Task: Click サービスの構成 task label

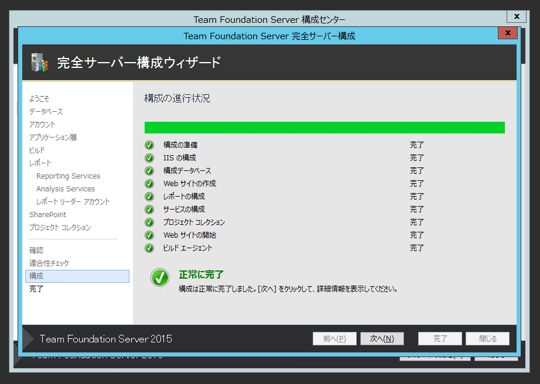Action: [x=184, y=209]
